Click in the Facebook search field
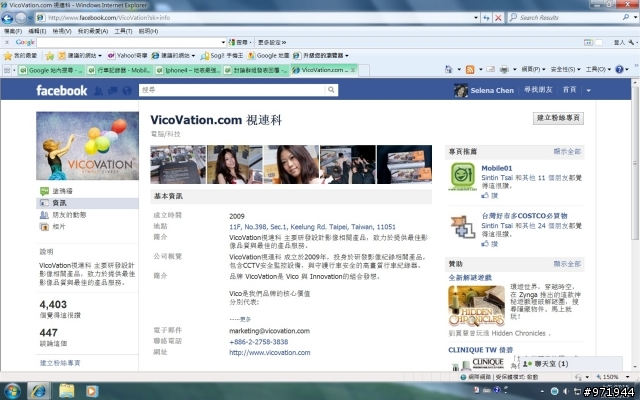The image size is (640, 400). pyautogui.click(x=232, y=90)
